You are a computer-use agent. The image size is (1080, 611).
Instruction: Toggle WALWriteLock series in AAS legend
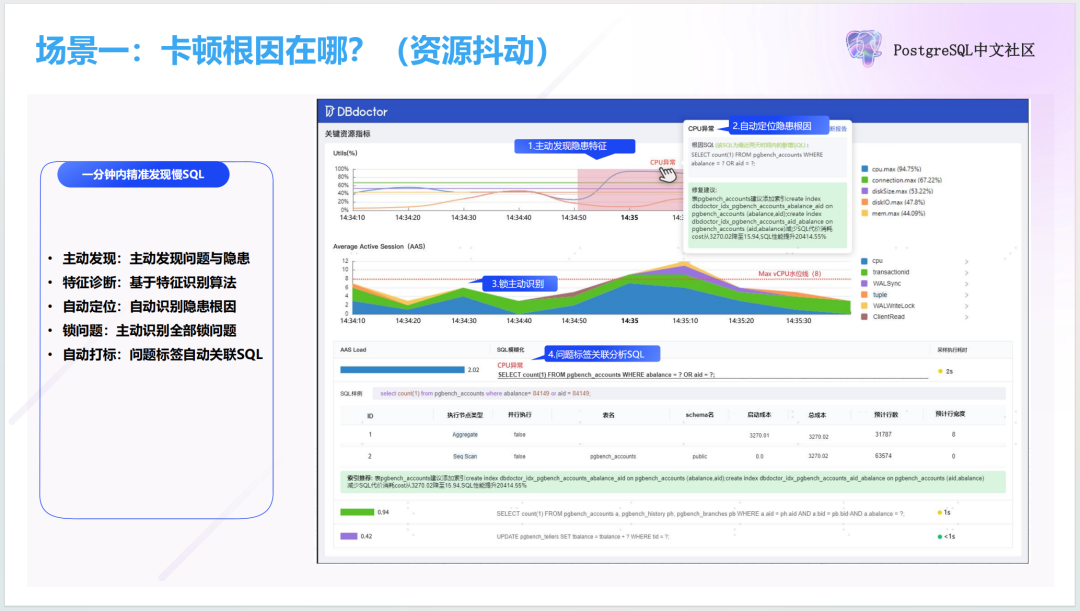click(x=888, y=306)
